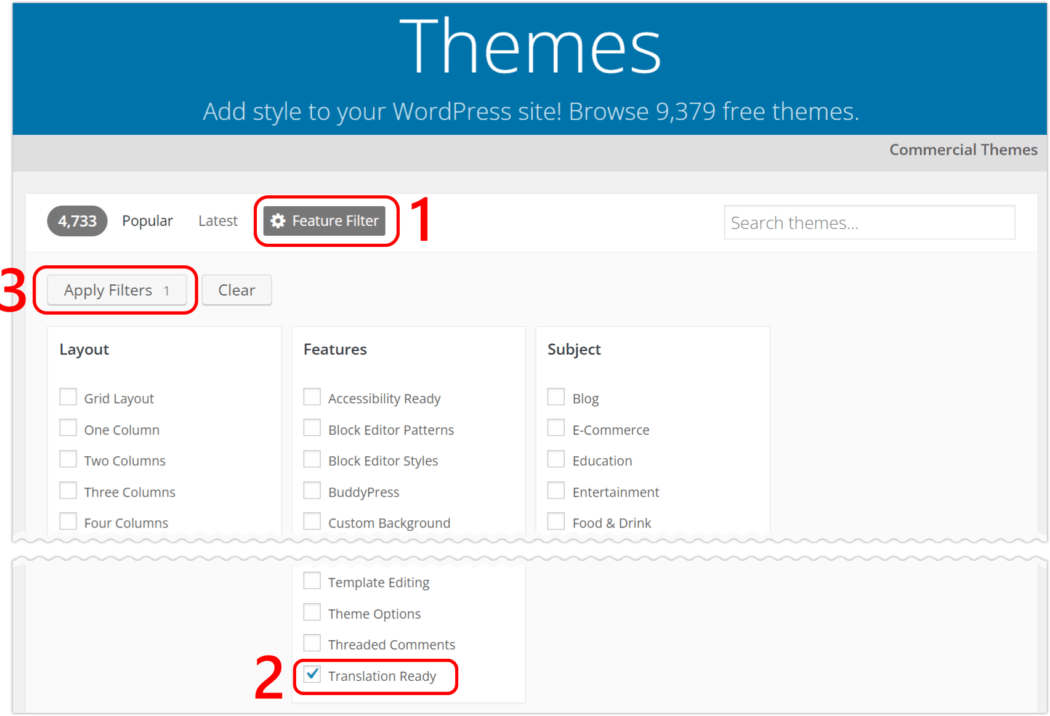Check the Two Columns layout option
Screen dimensions: 1050x716
click(x=68, y=459)
